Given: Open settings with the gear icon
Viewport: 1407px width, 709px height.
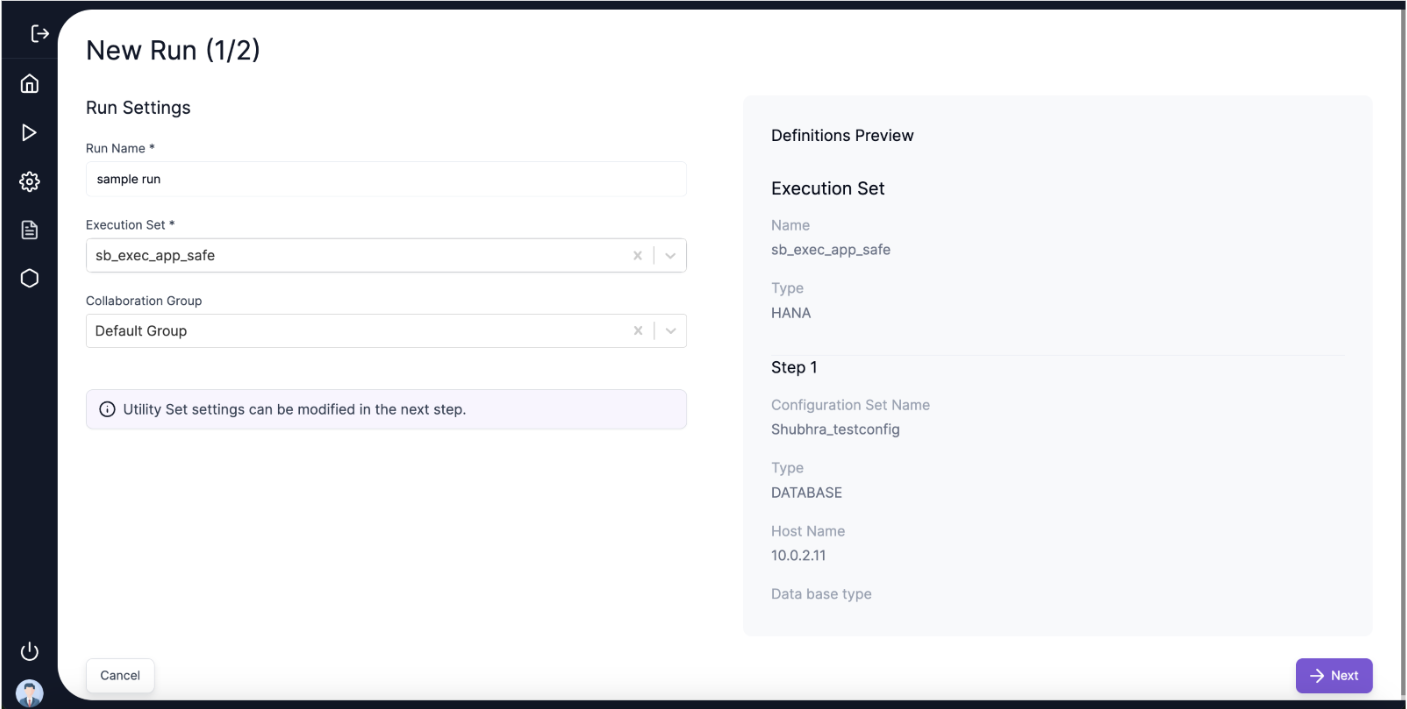Looking at the screenshot, I should tap(29, 182).
